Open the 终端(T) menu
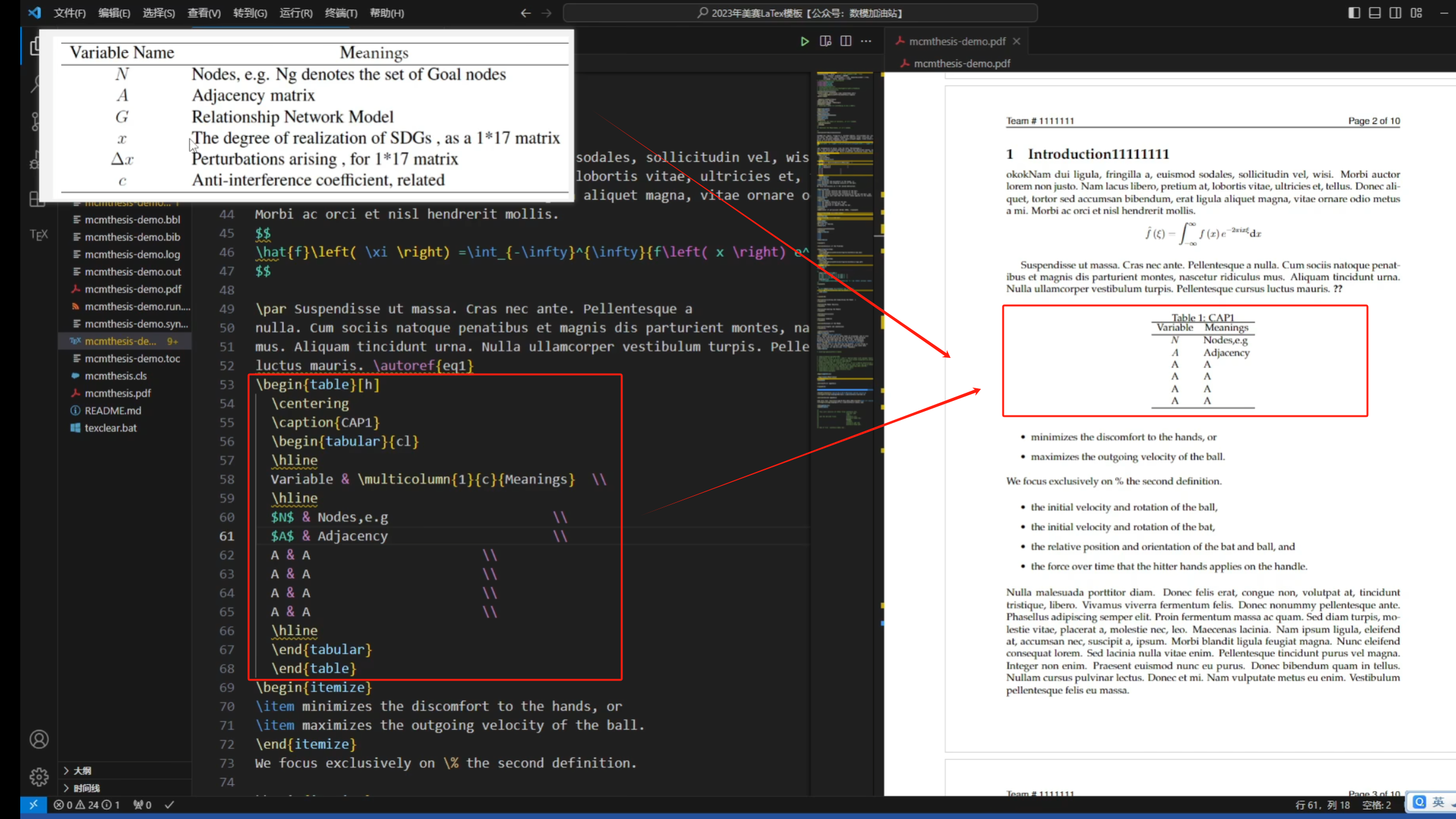Image resolution: width=1456 pixels, height=819 pixels. point(341,13)
